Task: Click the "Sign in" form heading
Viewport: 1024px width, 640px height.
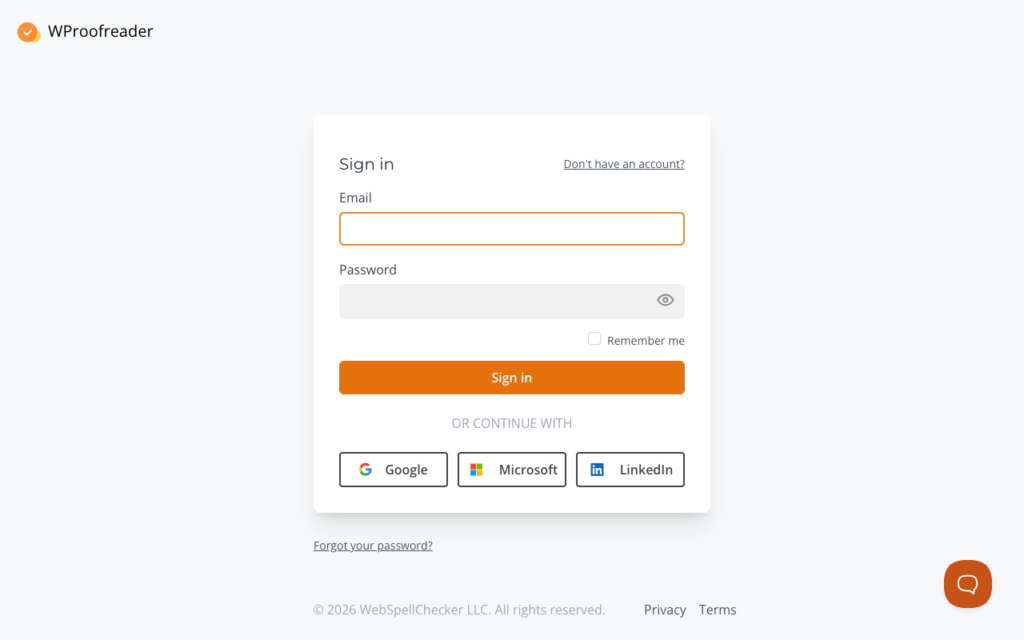Action: [366, 164]
